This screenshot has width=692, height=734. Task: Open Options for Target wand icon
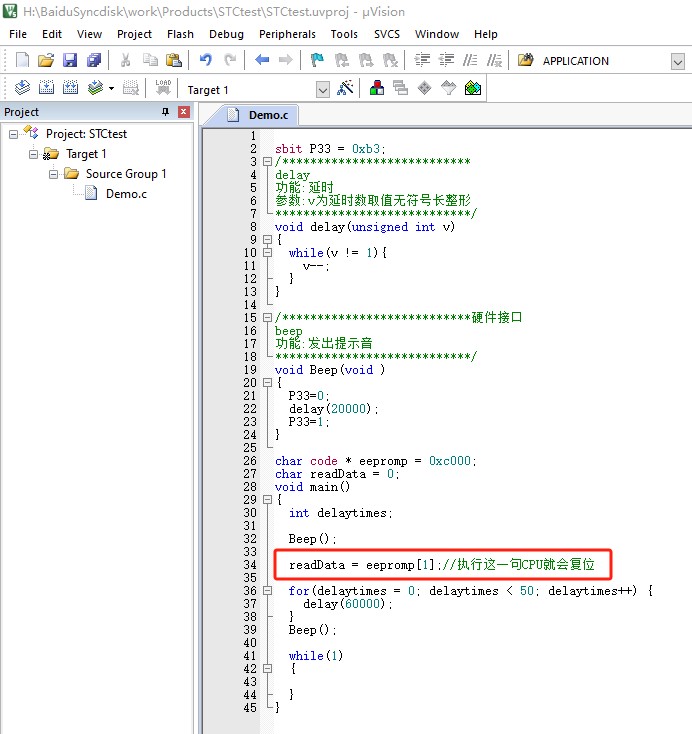tap(346, 88)
